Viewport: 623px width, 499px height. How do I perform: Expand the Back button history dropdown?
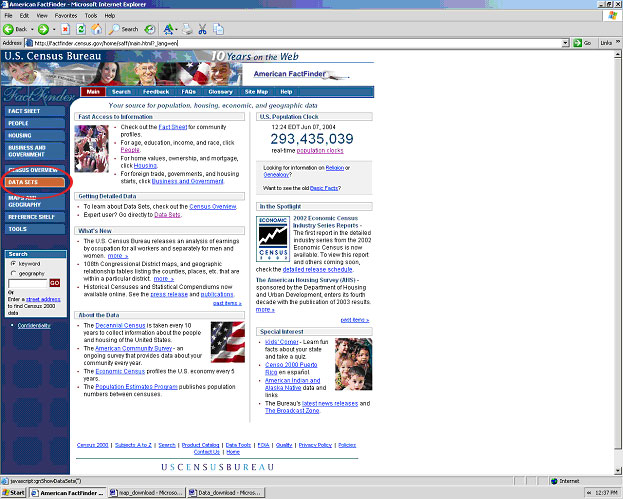pos(32,29)
